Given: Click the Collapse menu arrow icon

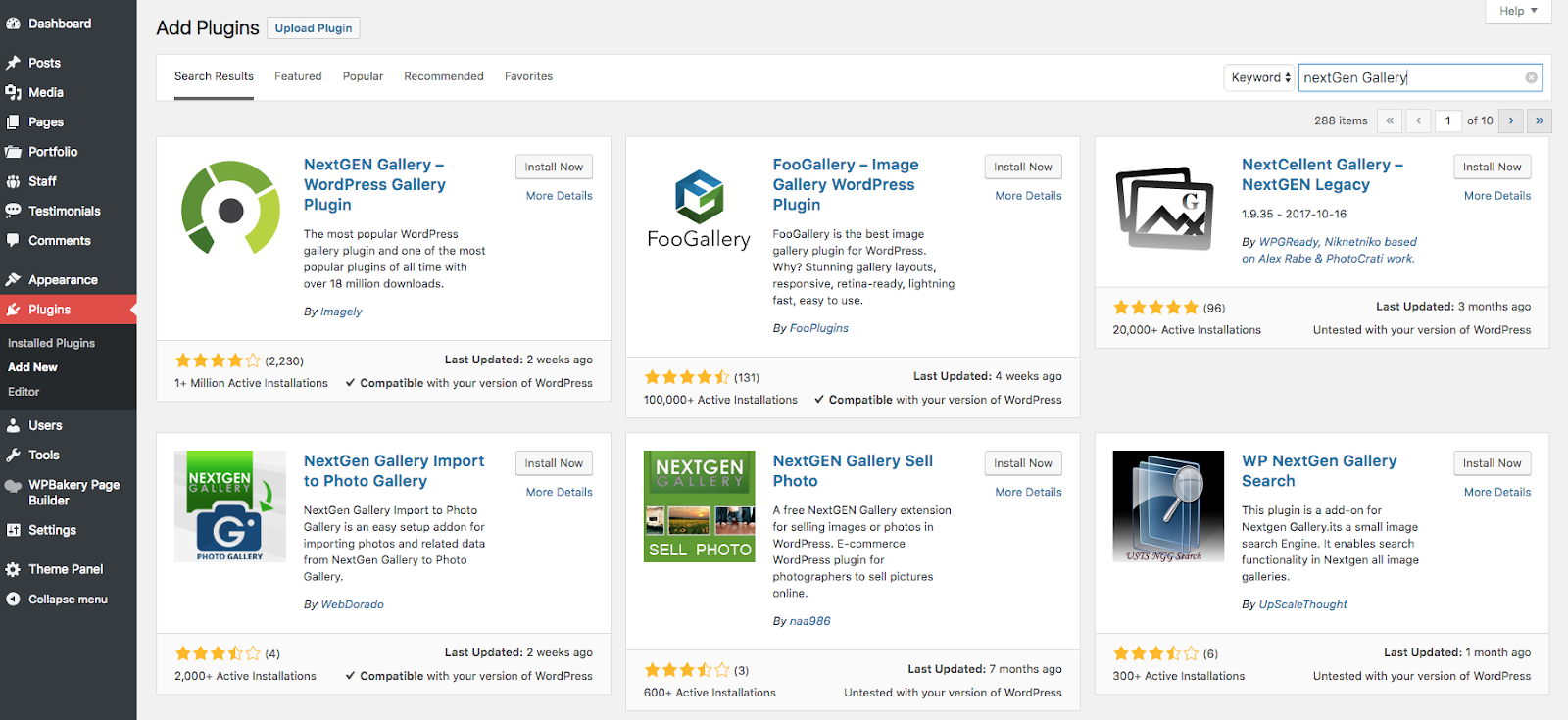Looking at the screenshot, I should click(x=13, y=600).
